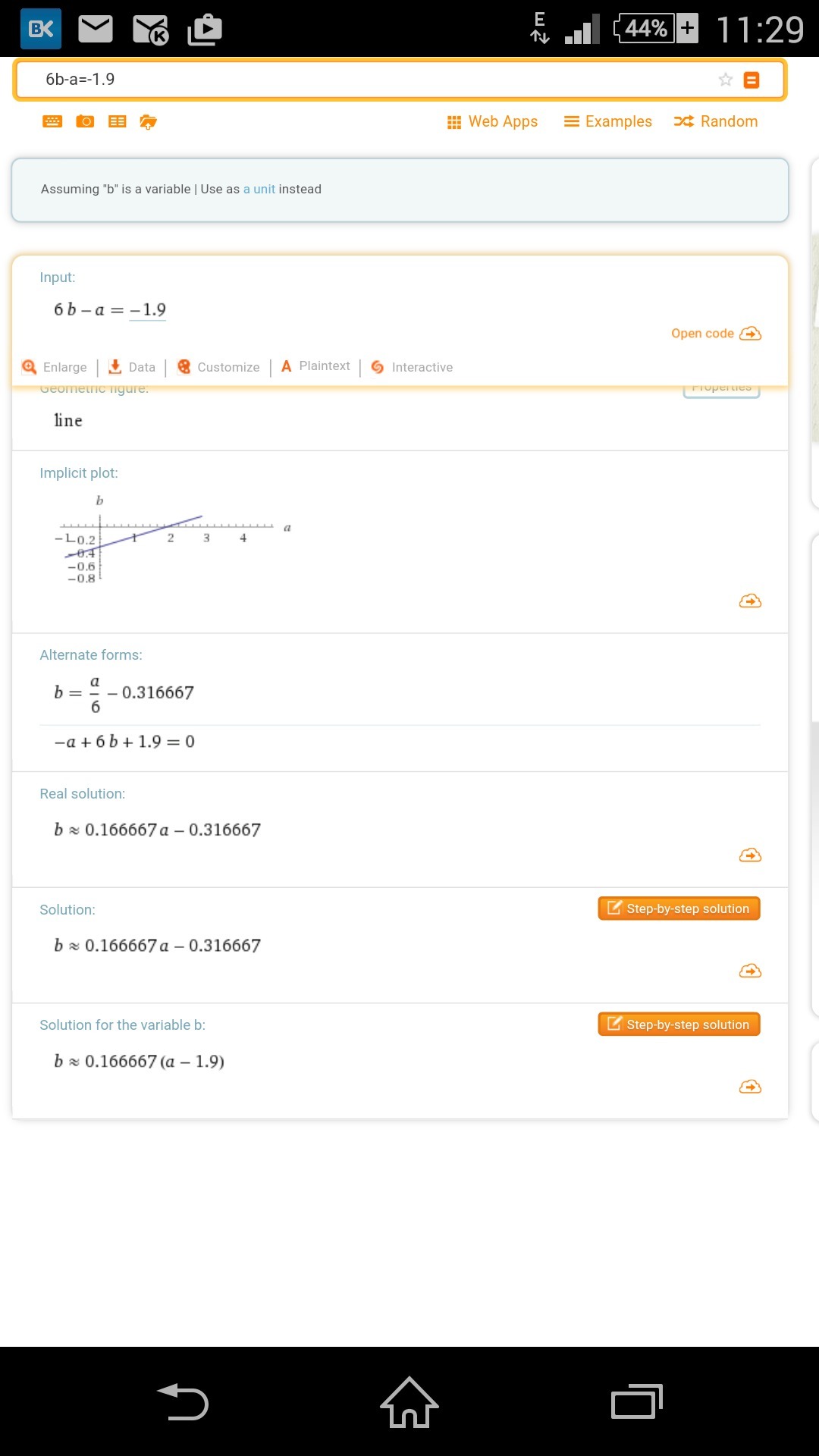This screenshot has height=1456, width=819.
Task: Download plot data using the Data icon
Action: tap(132, 366)
